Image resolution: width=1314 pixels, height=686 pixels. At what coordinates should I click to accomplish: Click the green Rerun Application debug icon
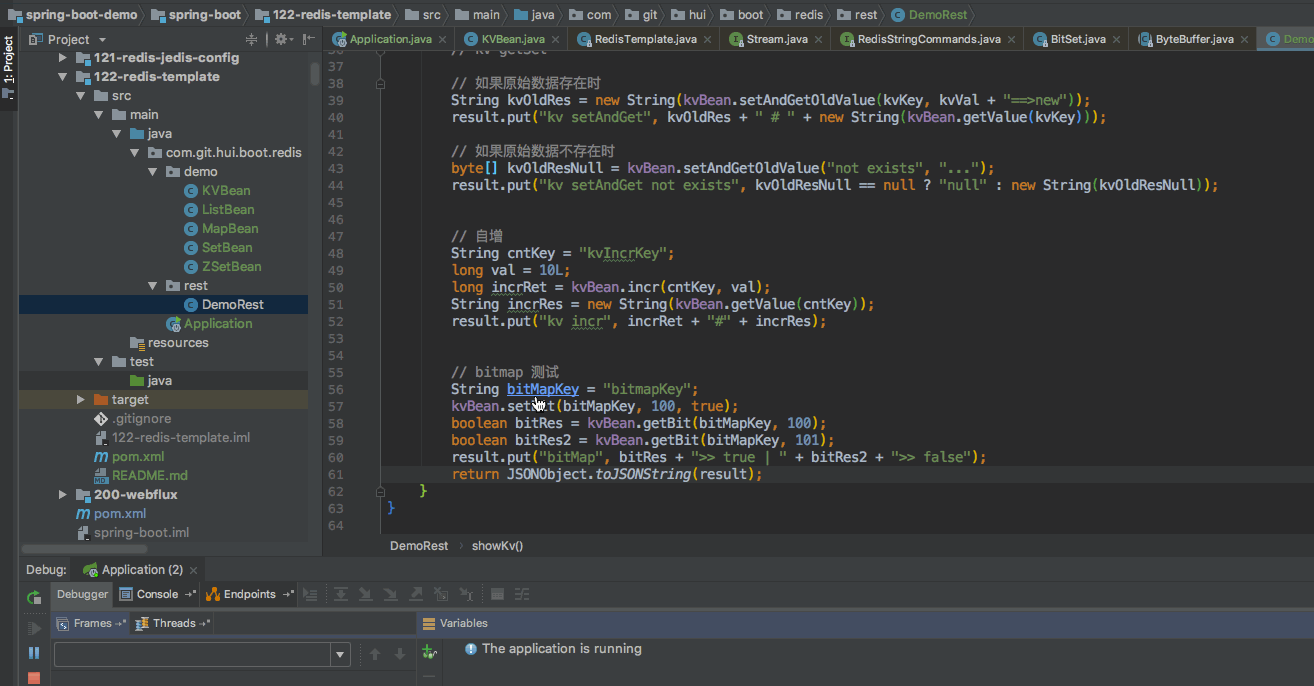tap(34, 597)
